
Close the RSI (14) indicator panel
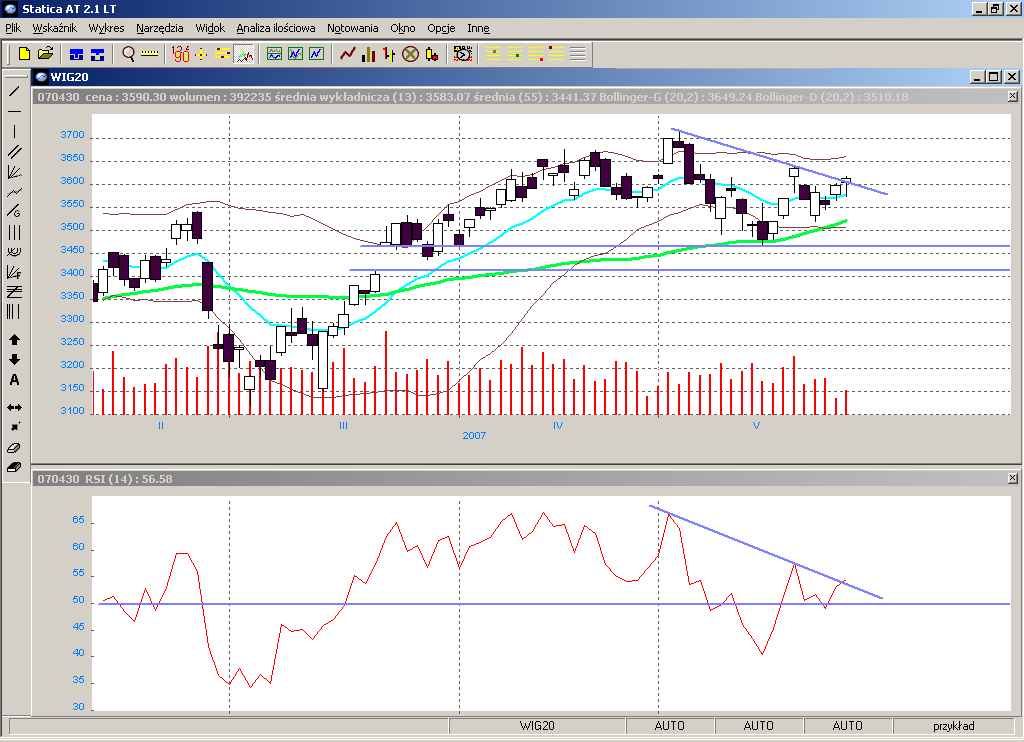[x=1012, y=479]
